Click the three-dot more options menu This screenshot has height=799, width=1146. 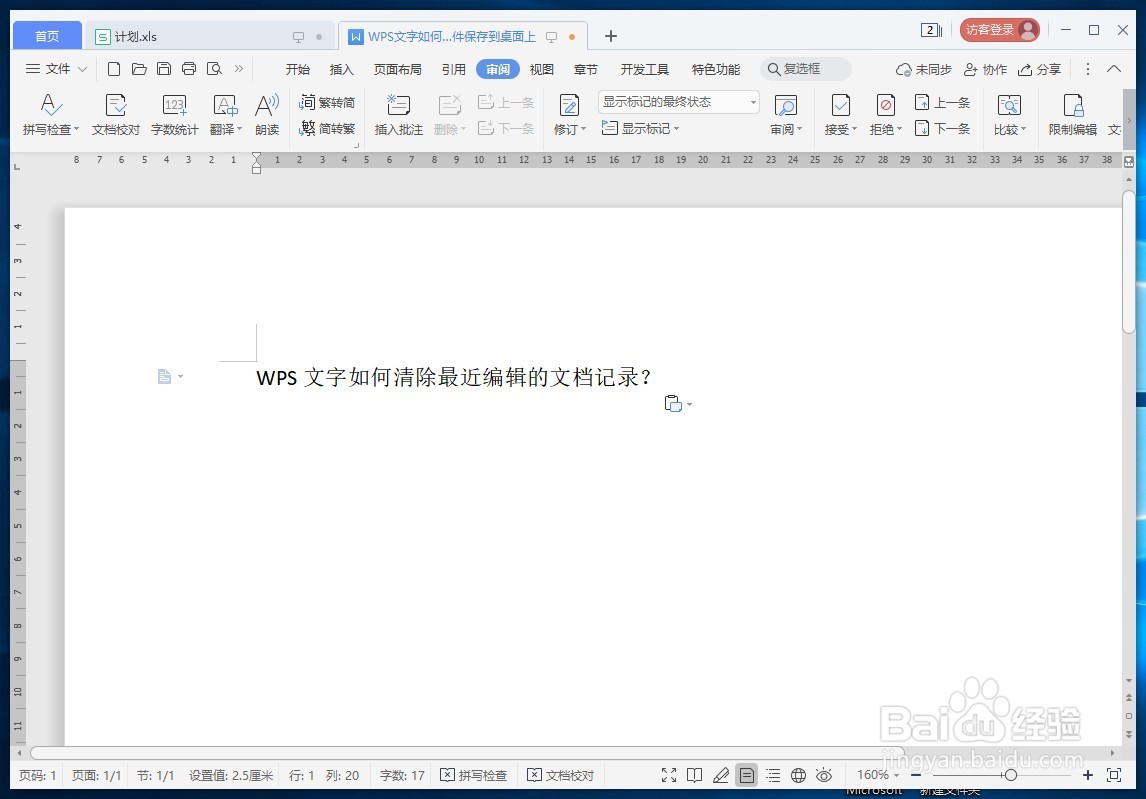pos(1088,69)
